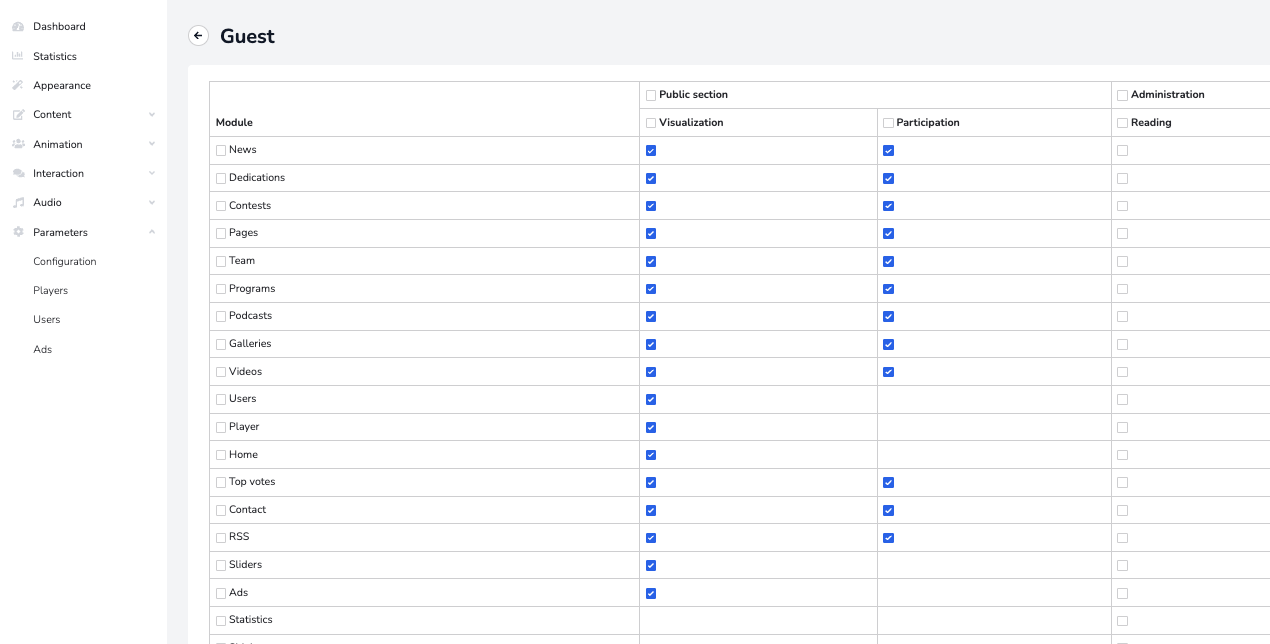Expand the Audio menu chevron
The height and width of the screenshot is (644, 1270).
coord(152,202)
